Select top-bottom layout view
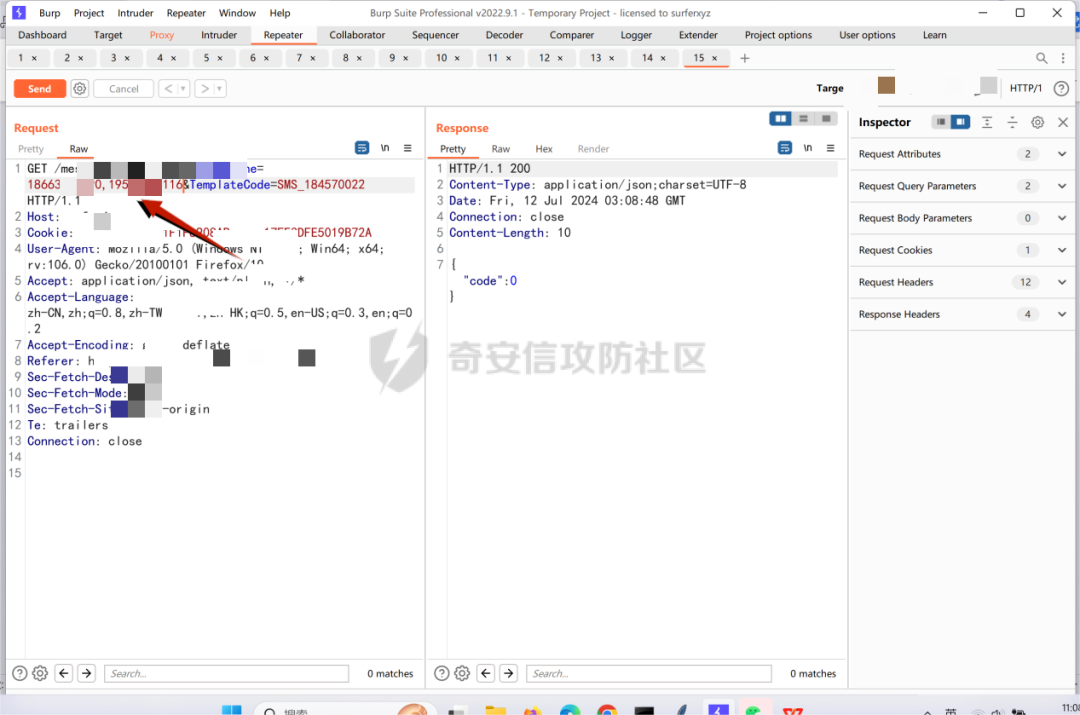Viewport: 1080px width, 715px height. [x=803, y=118]
